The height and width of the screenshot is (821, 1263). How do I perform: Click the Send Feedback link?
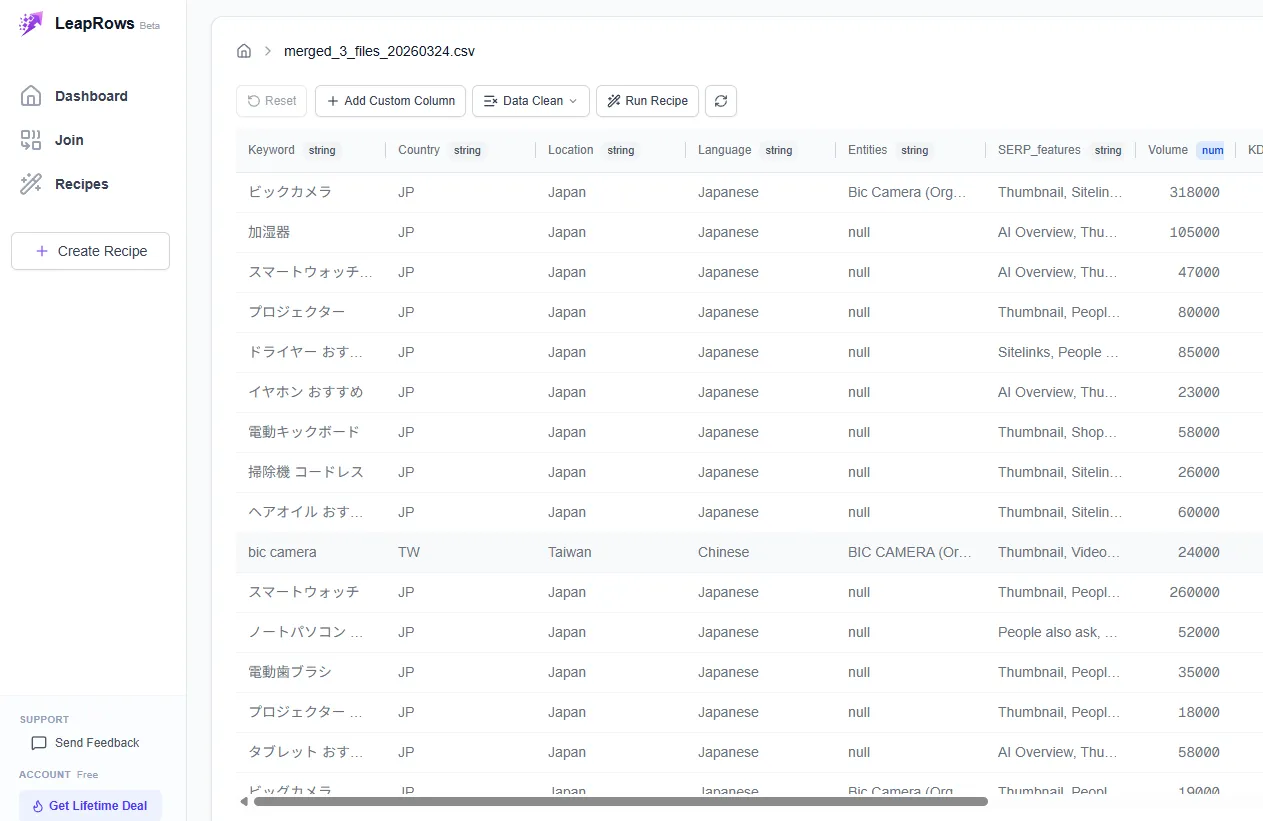pyautogui.click(x=86, y=743)
